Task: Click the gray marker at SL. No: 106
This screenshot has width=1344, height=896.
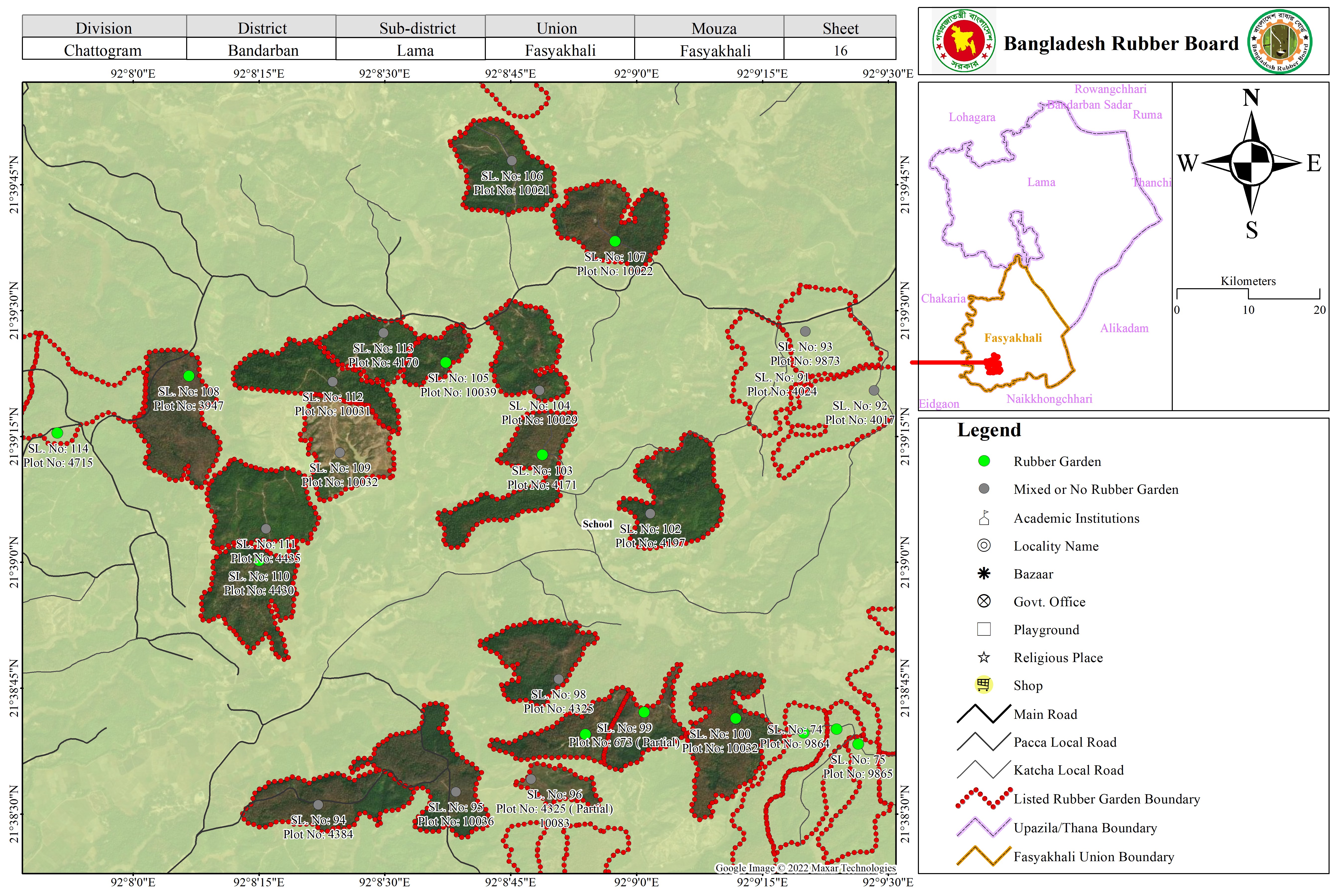Action: click(512, 161)
